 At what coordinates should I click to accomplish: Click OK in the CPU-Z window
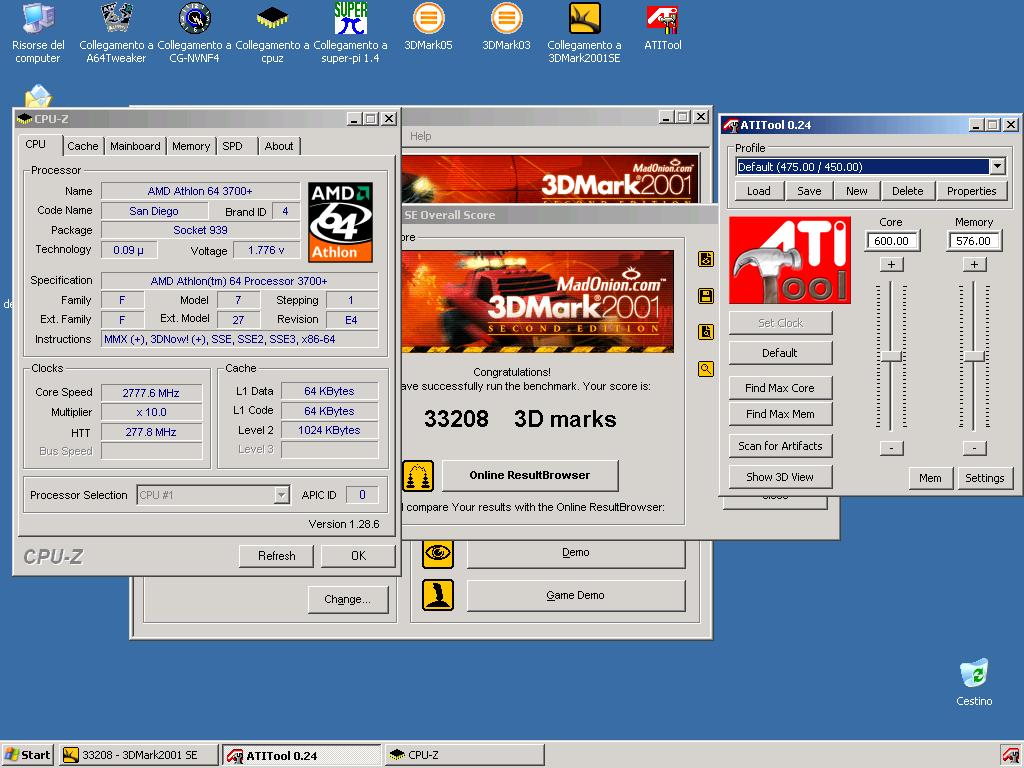(x=358, y=556)
